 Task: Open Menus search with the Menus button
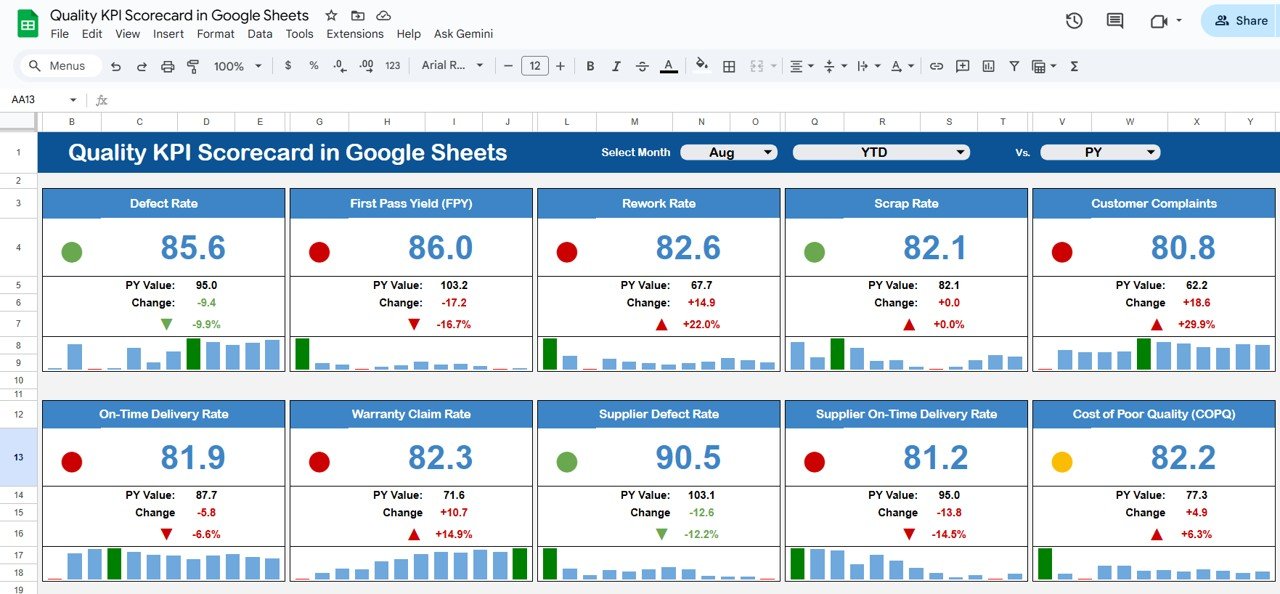click(x=59, y=65)
